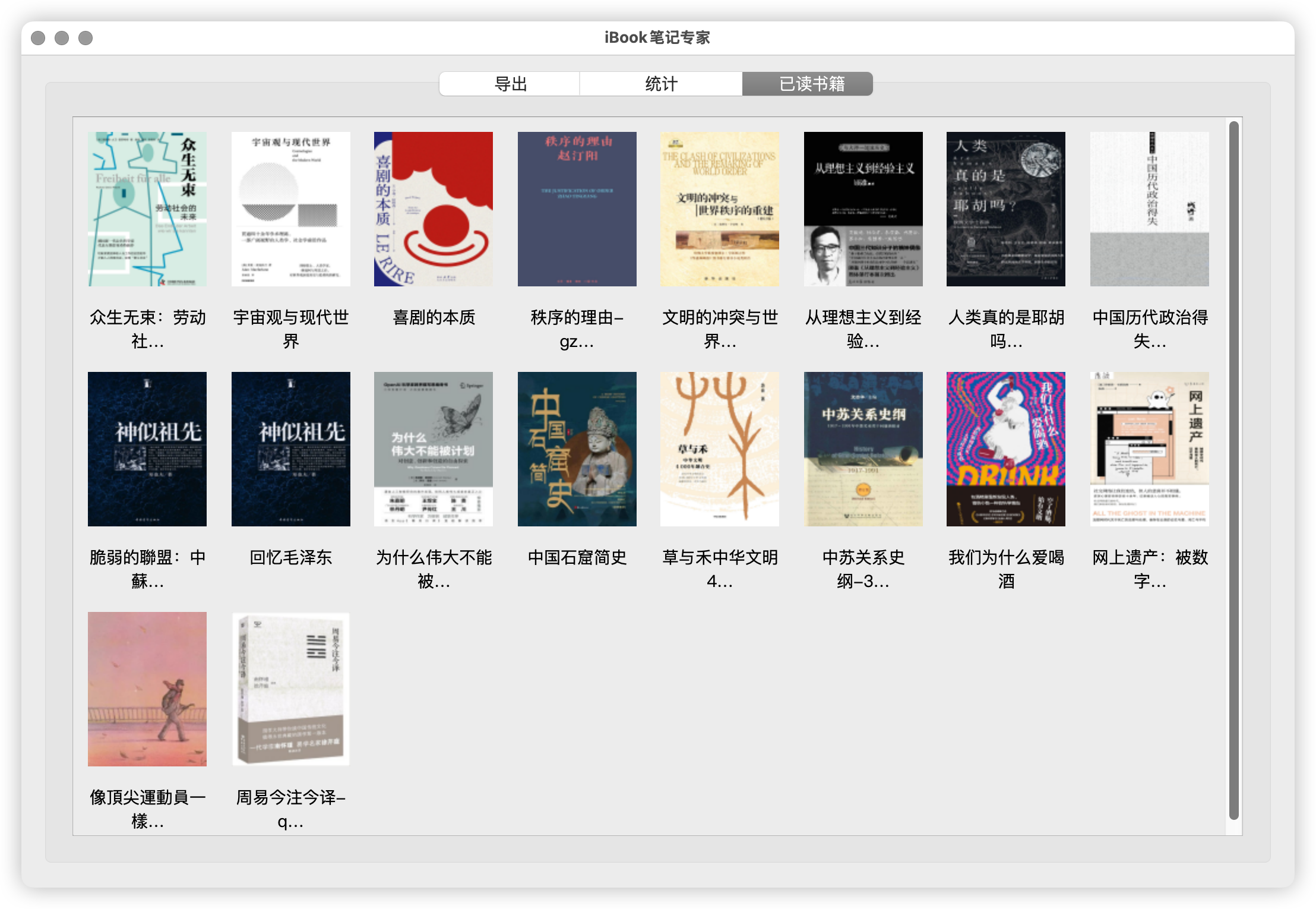Click the vertical scrollbar of book grid
This screenshot has width=1316, height=909.
pos(1234,469)
